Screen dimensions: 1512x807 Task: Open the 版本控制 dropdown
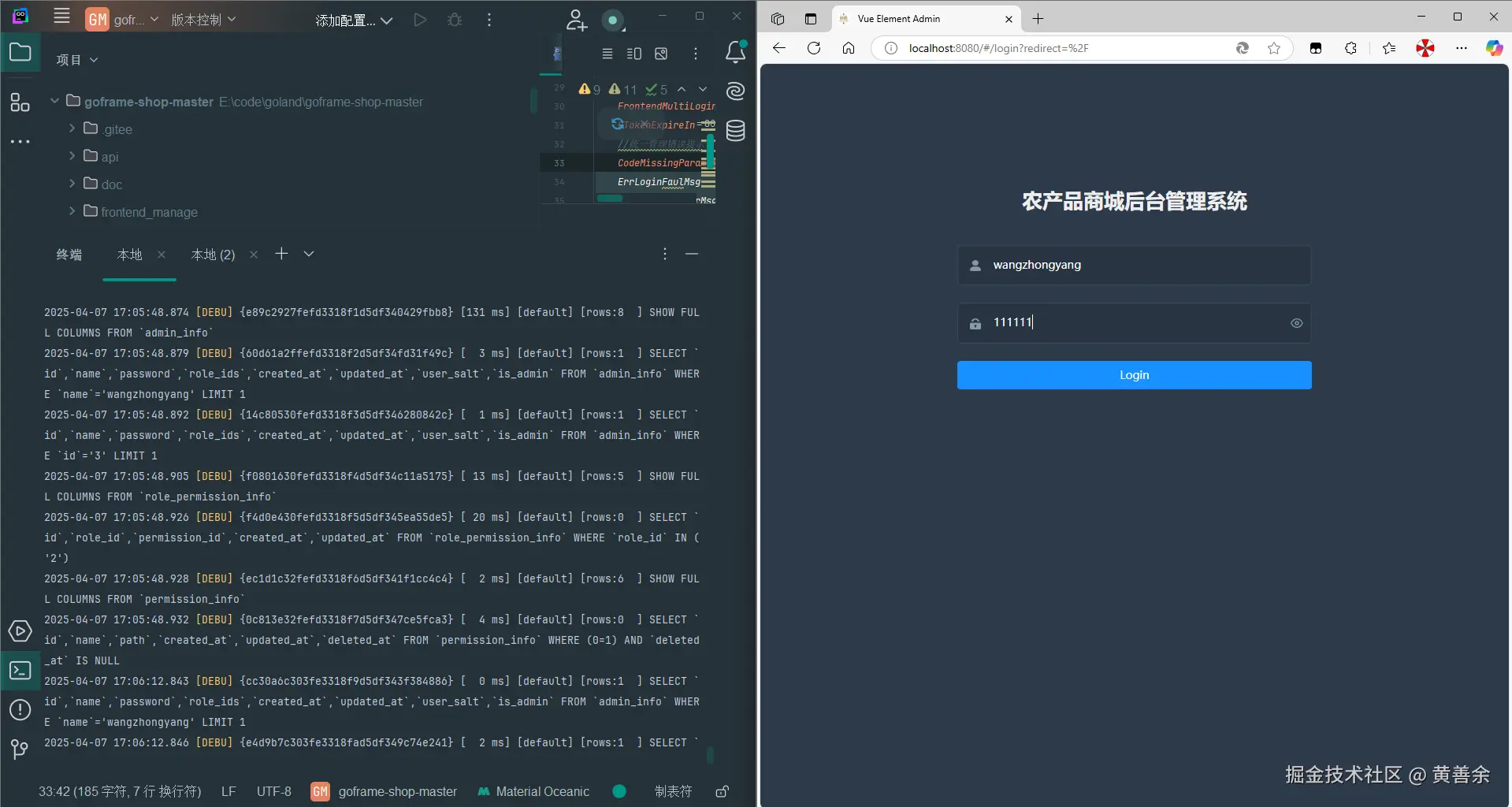coord(203,20)
